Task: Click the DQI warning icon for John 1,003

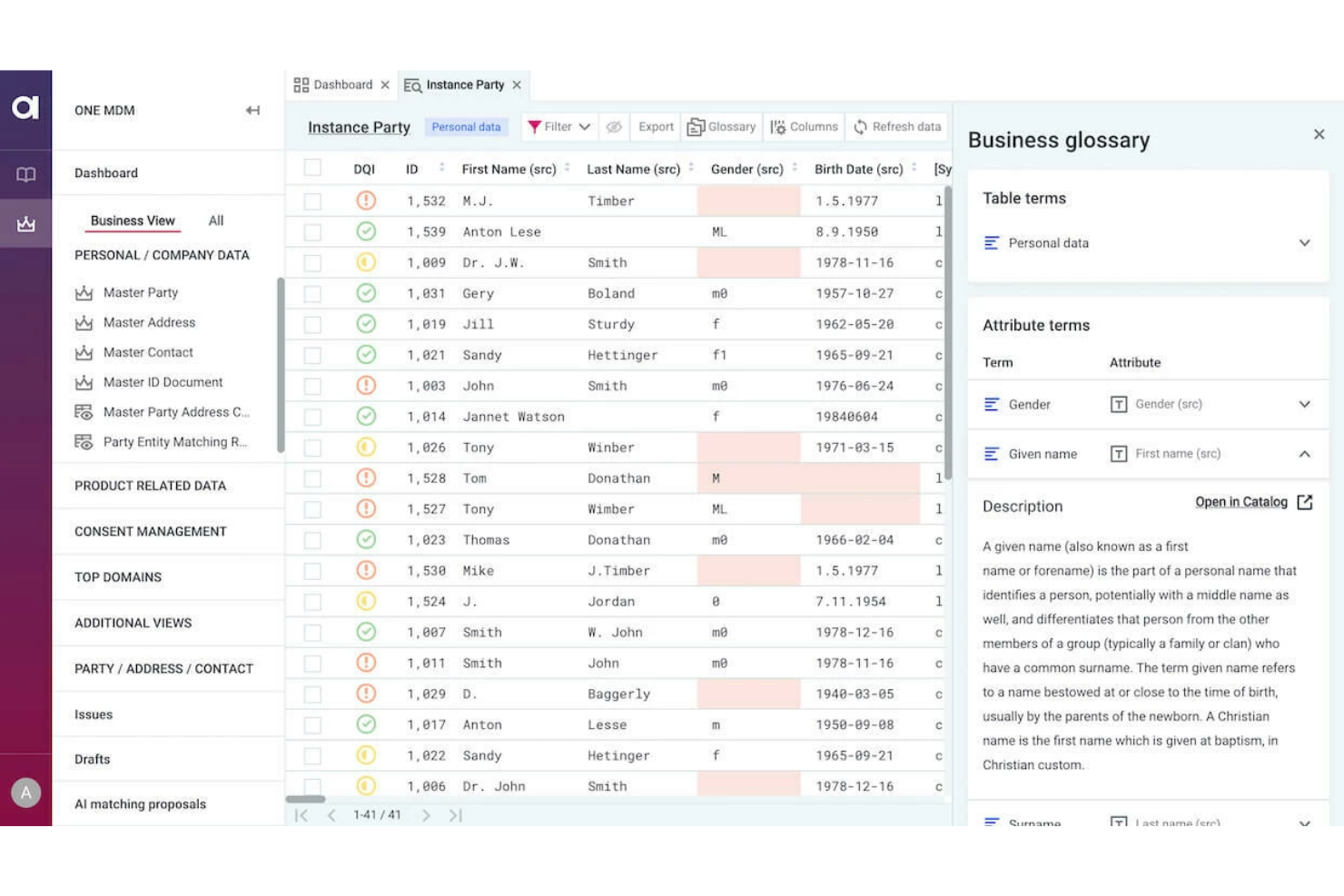Action: (x=366, y=386)
